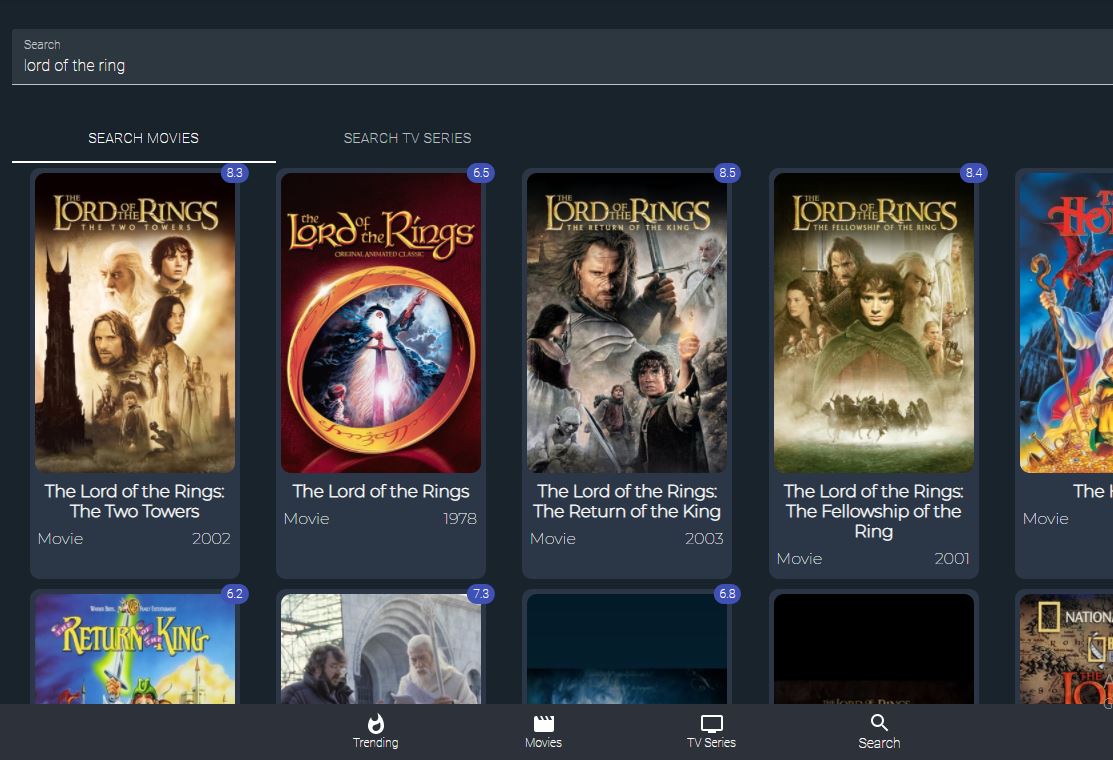Select title 'The Lord of the Rings' from 1978
The height and width of the screenshot is (760, 1113).
381,491
